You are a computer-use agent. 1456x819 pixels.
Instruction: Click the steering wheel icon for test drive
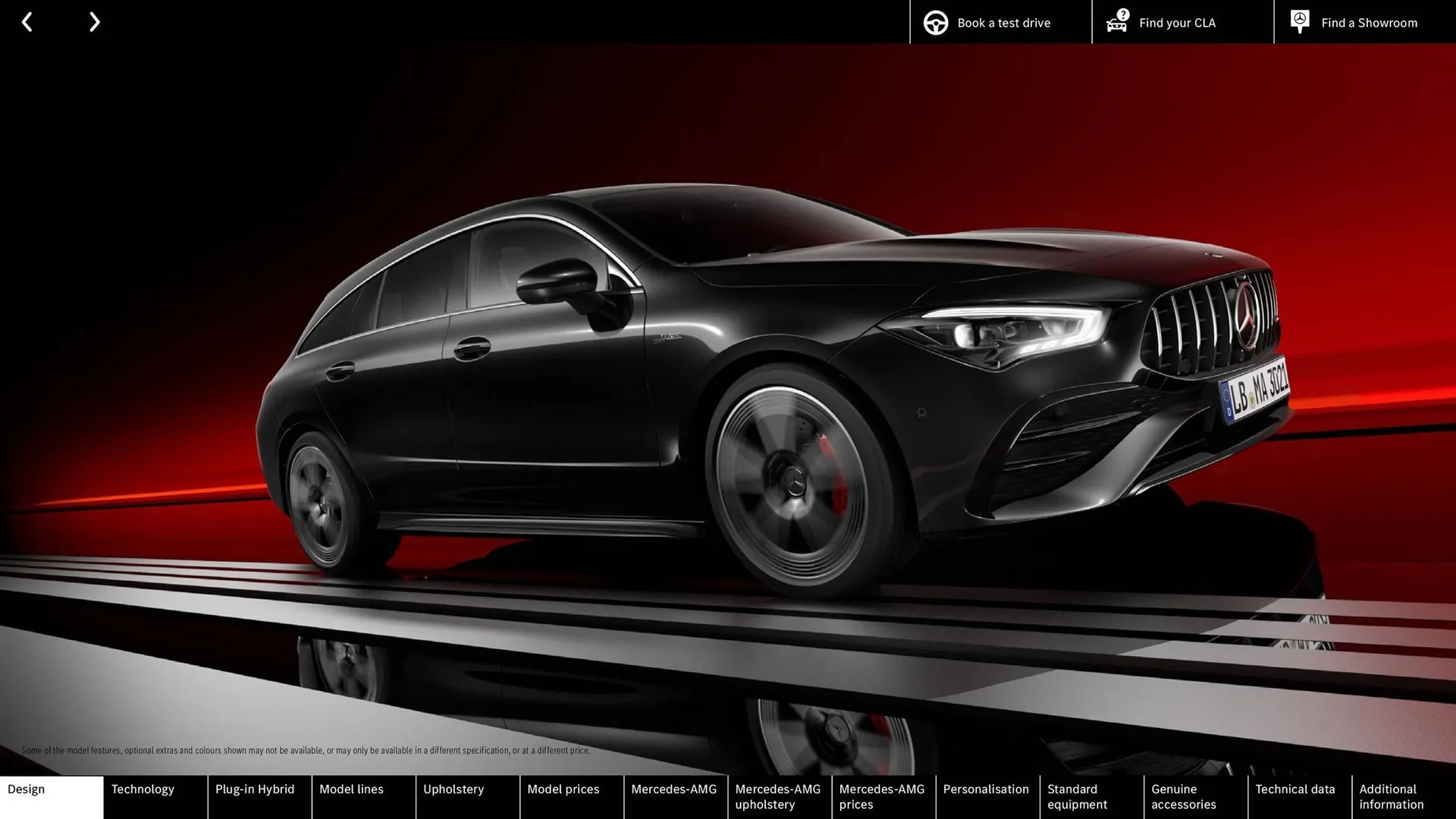coord(936,22)
